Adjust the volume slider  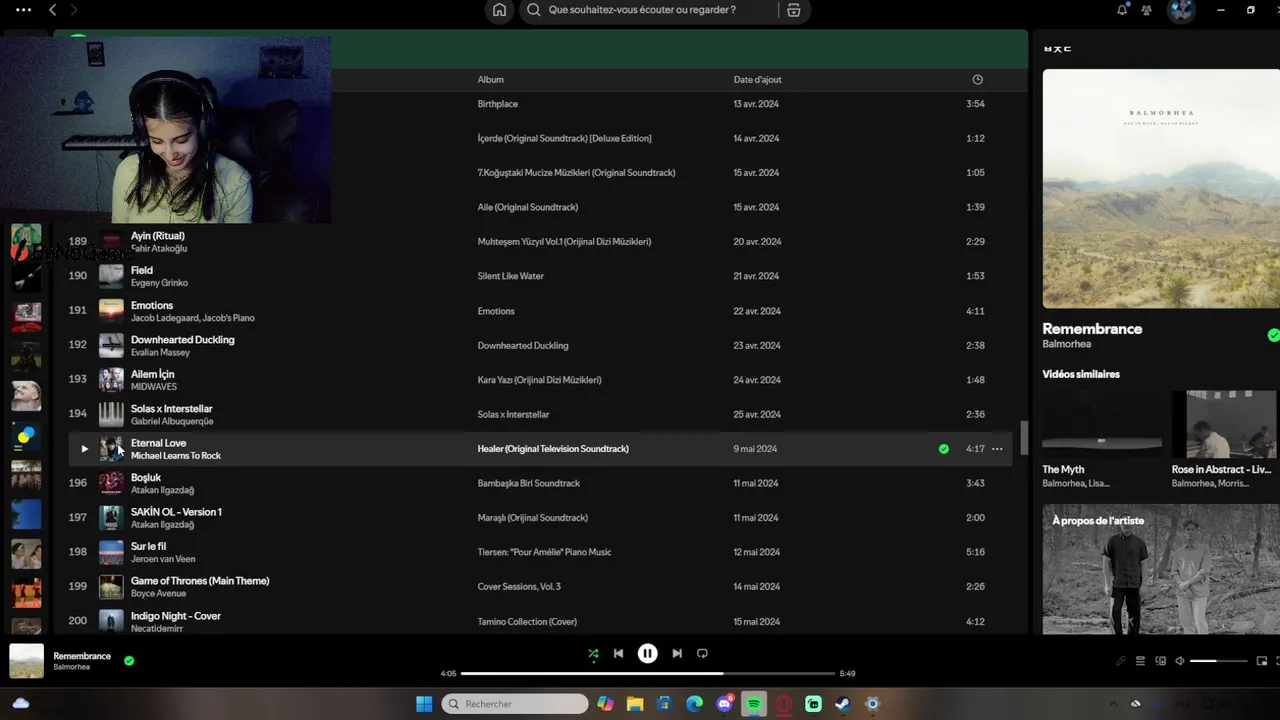[x=1219, y=661]
